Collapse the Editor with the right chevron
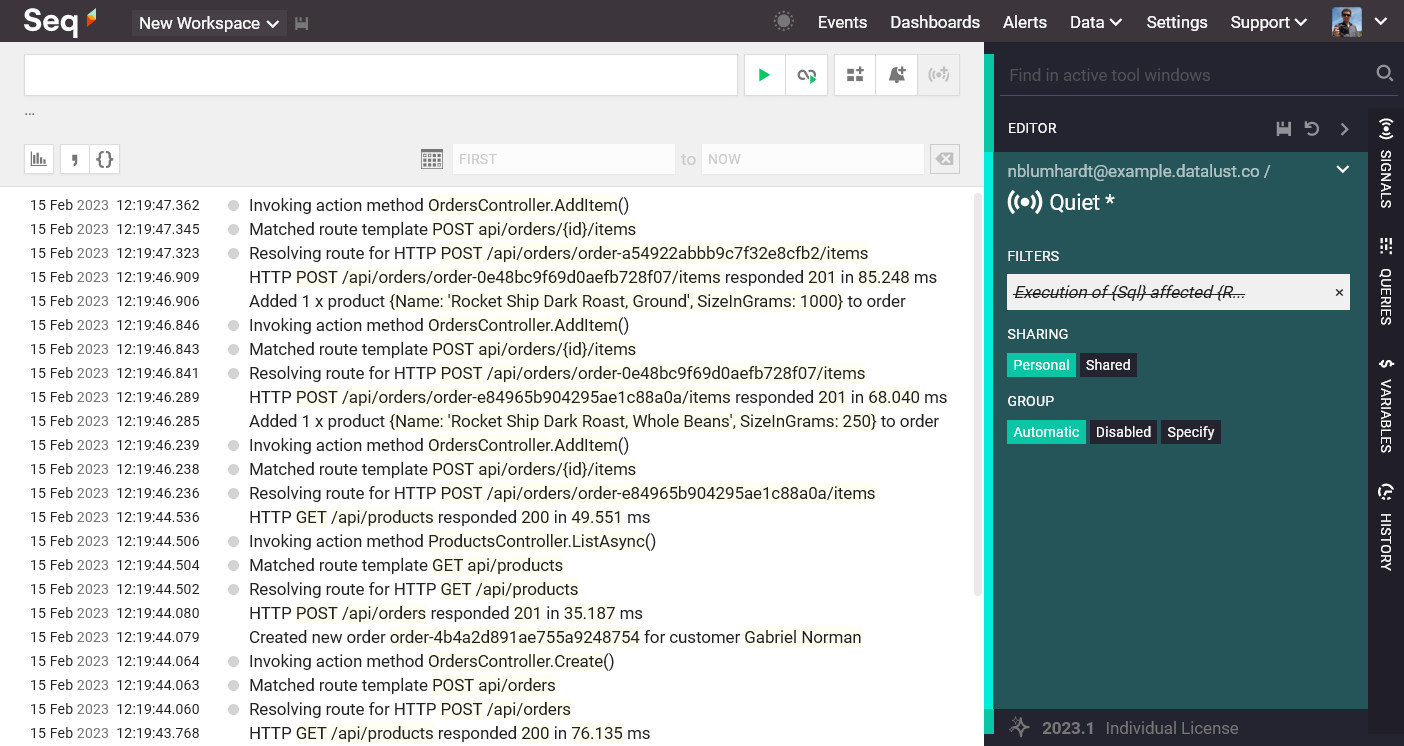Image resolution: width=1404 pixels, height=746 pixels. pyautogui.click(x=1345, y=128)
